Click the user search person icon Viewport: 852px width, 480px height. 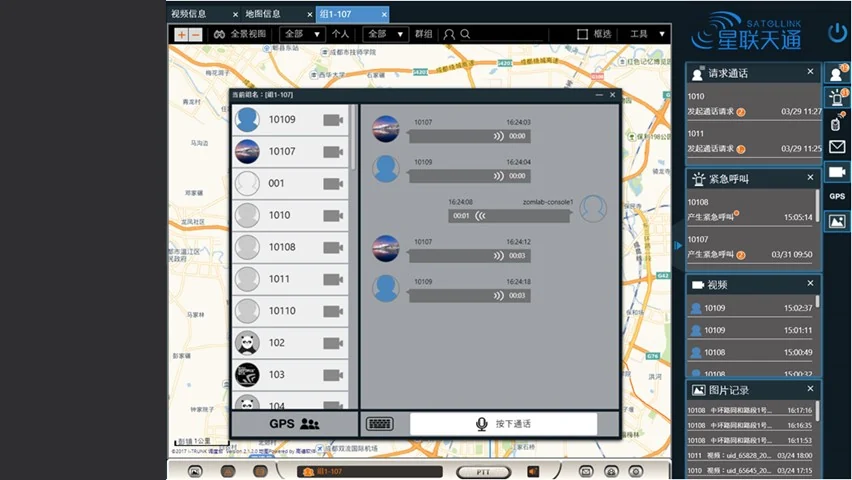(449, 34)
